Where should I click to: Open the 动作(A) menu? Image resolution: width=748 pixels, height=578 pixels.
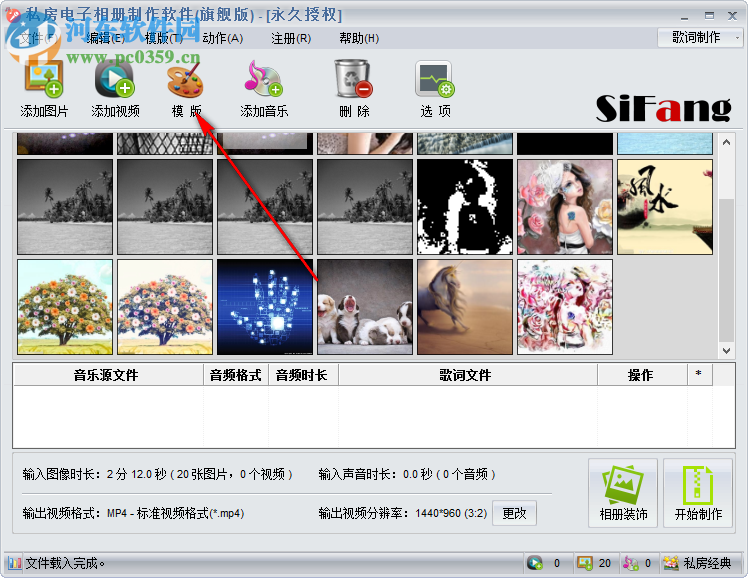click(x=223, y=38)
